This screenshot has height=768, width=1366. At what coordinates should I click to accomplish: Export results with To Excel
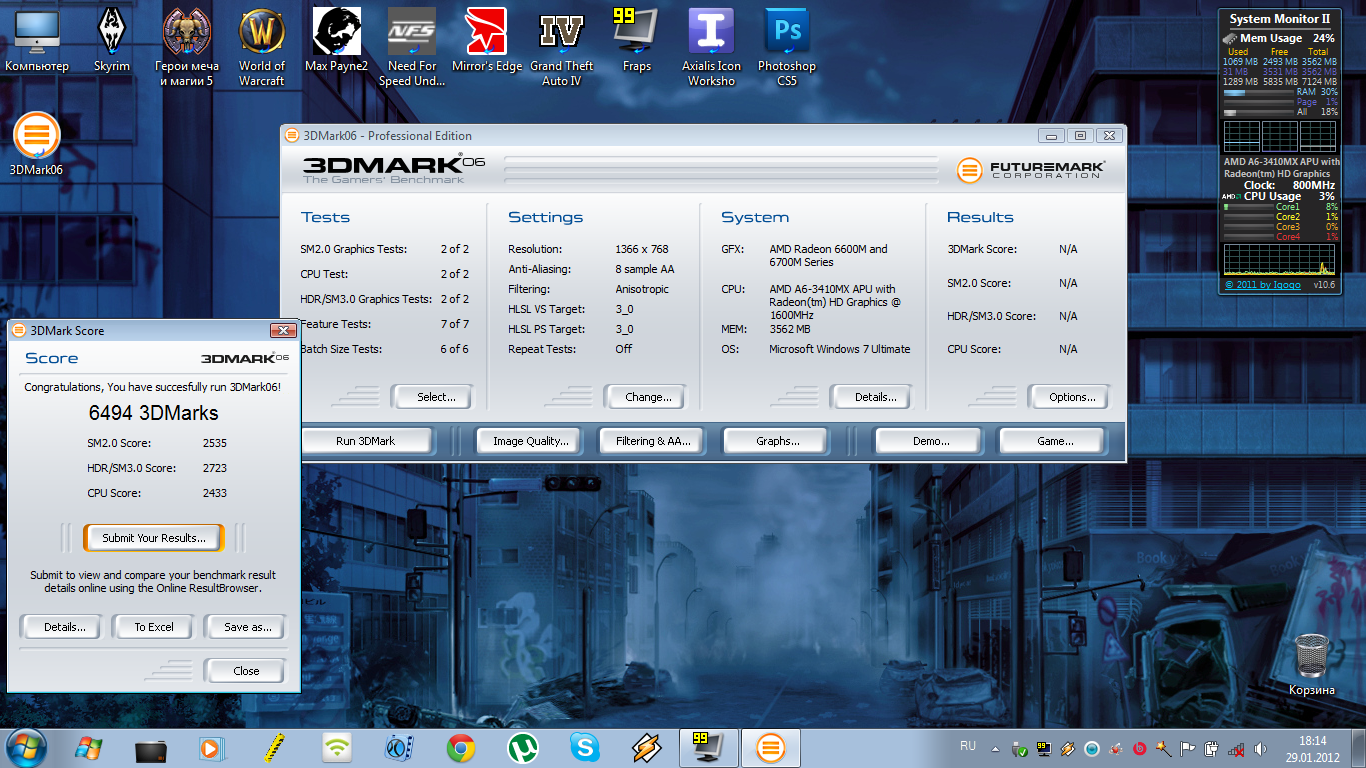click(x=154, y=627)
